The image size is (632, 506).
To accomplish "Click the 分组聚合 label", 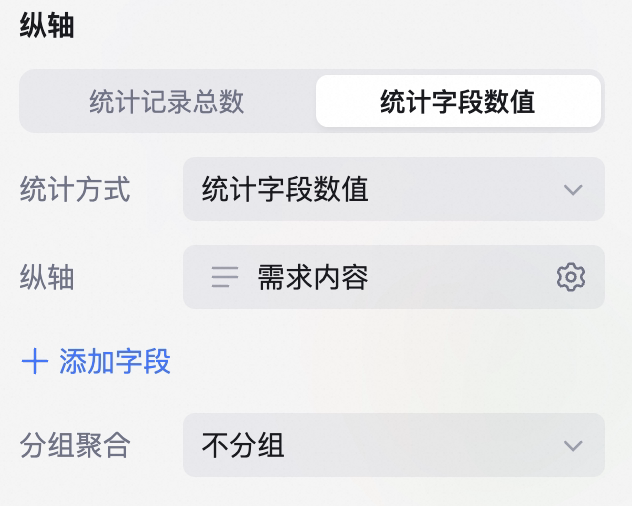I will click(75, 445).
